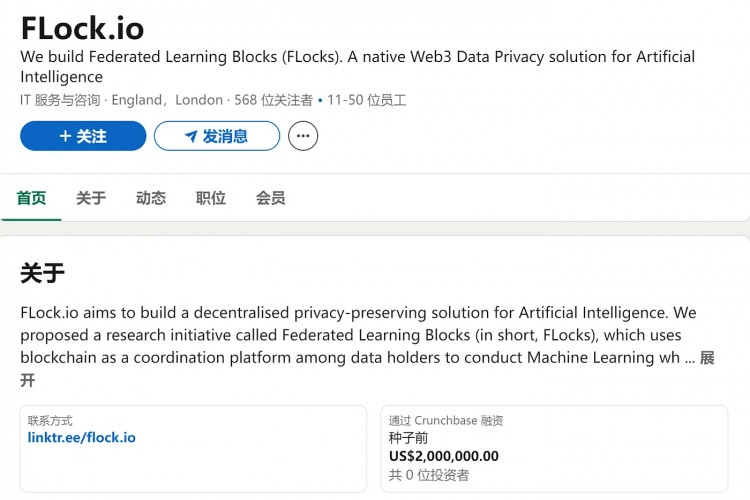750x500 pixels.
Task: Go to the 动态 tab
Action: [x=151, y=198]
